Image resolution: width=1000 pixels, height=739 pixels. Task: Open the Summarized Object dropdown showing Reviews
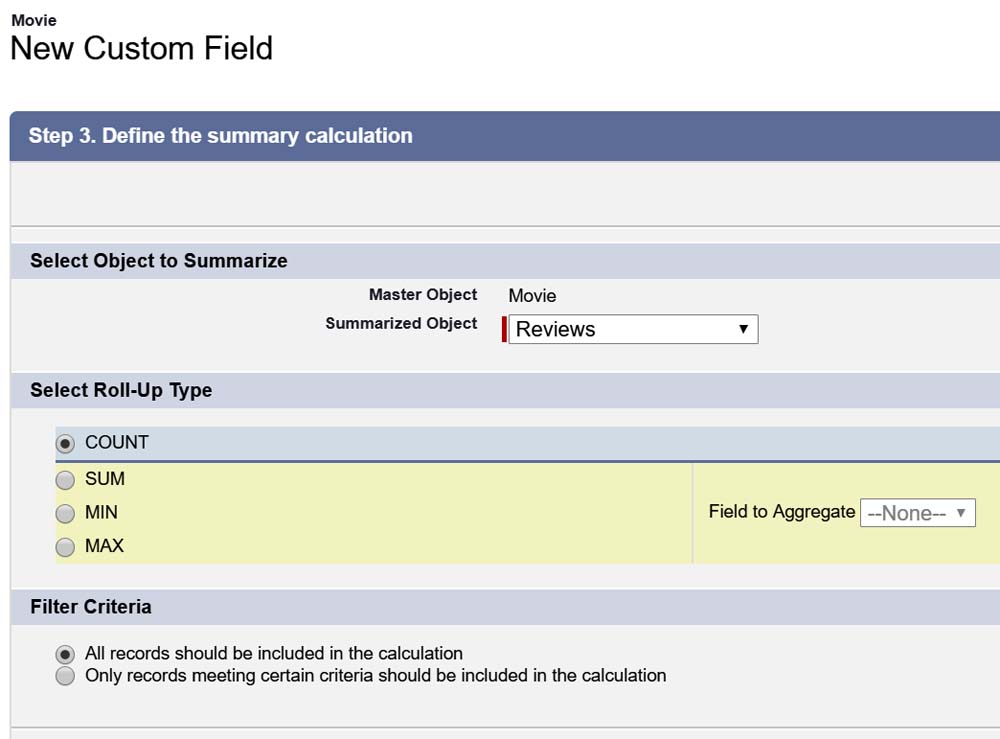click(632, 329)
